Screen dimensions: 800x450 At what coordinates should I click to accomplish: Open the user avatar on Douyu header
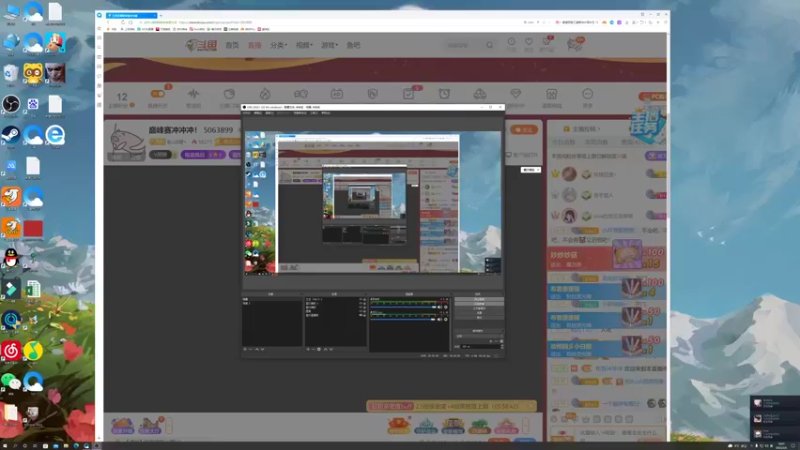tap(575, 44)
